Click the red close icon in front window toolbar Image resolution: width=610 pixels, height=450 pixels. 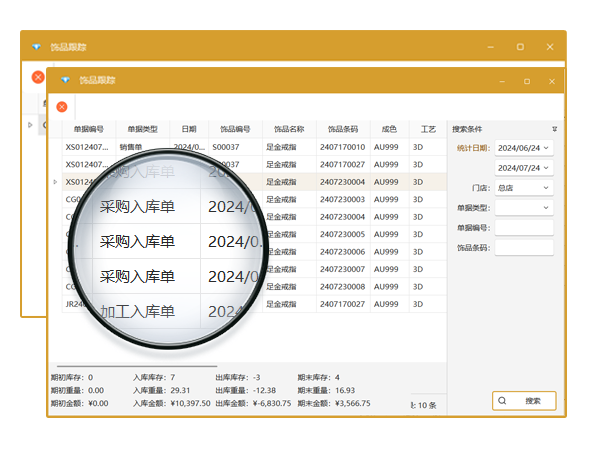62,107
